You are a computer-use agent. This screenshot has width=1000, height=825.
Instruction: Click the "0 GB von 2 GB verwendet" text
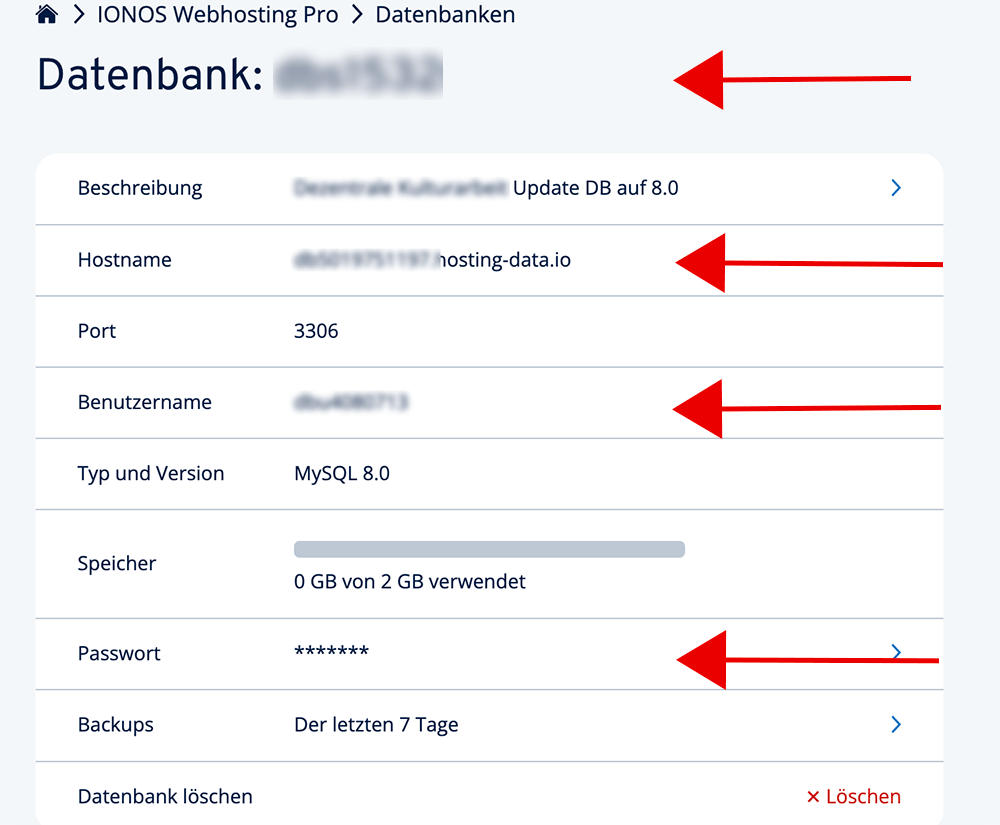[409, 581]
